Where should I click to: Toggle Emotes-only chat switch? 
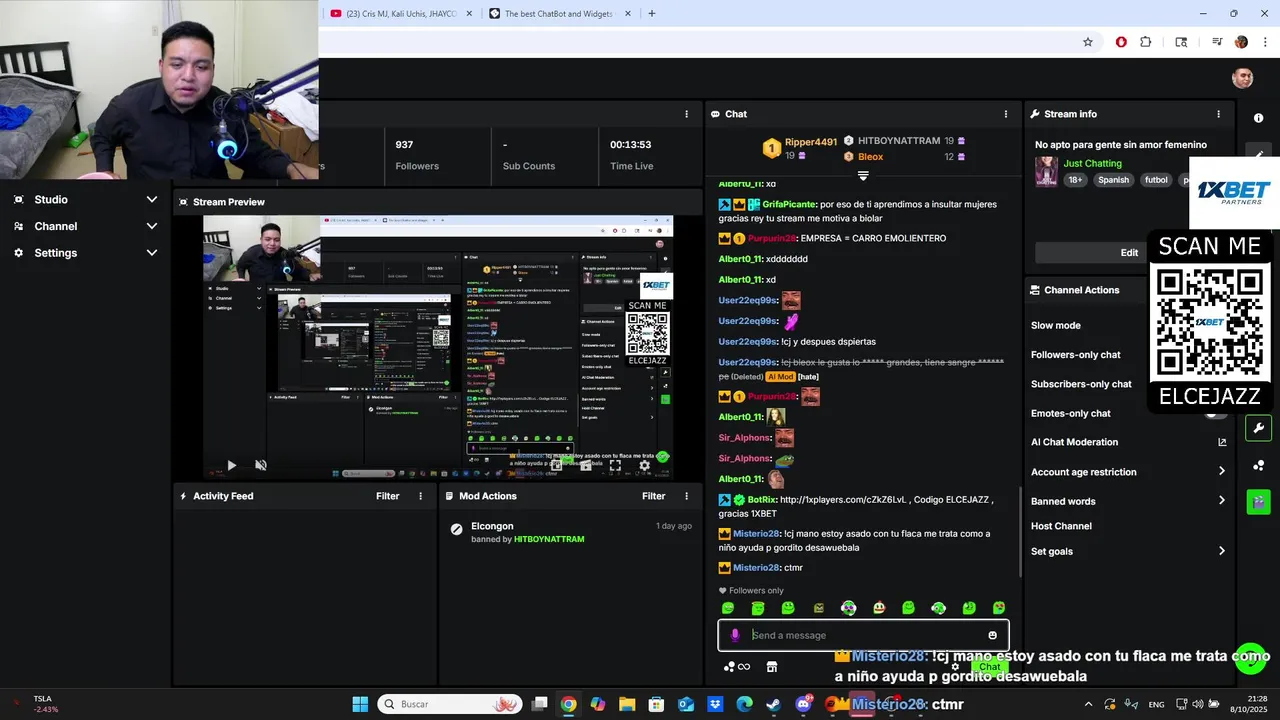[1215, 413]
